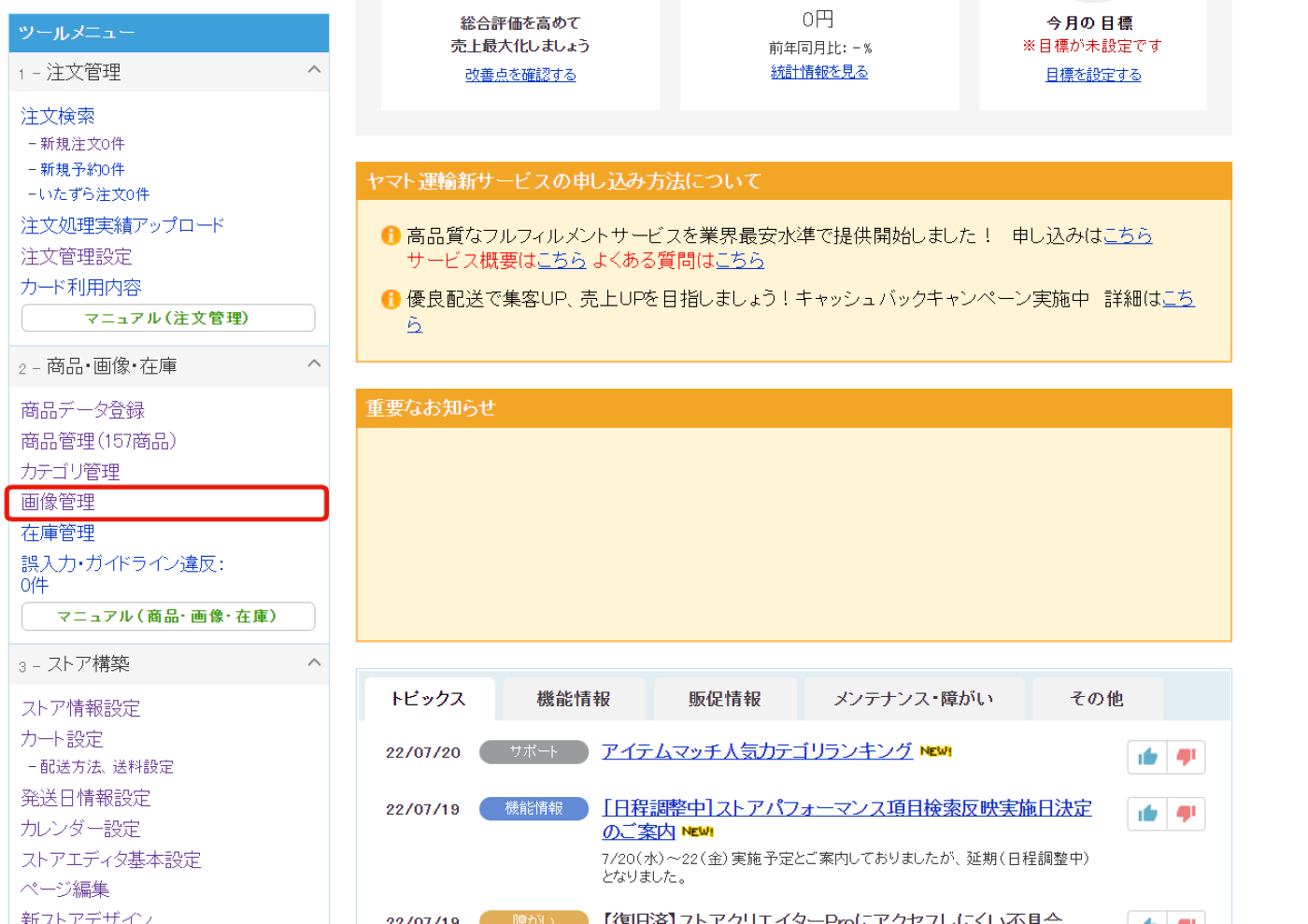Click the 機能情報 tag on 22/07/19

pyautogui.click(x=533, y=808)
